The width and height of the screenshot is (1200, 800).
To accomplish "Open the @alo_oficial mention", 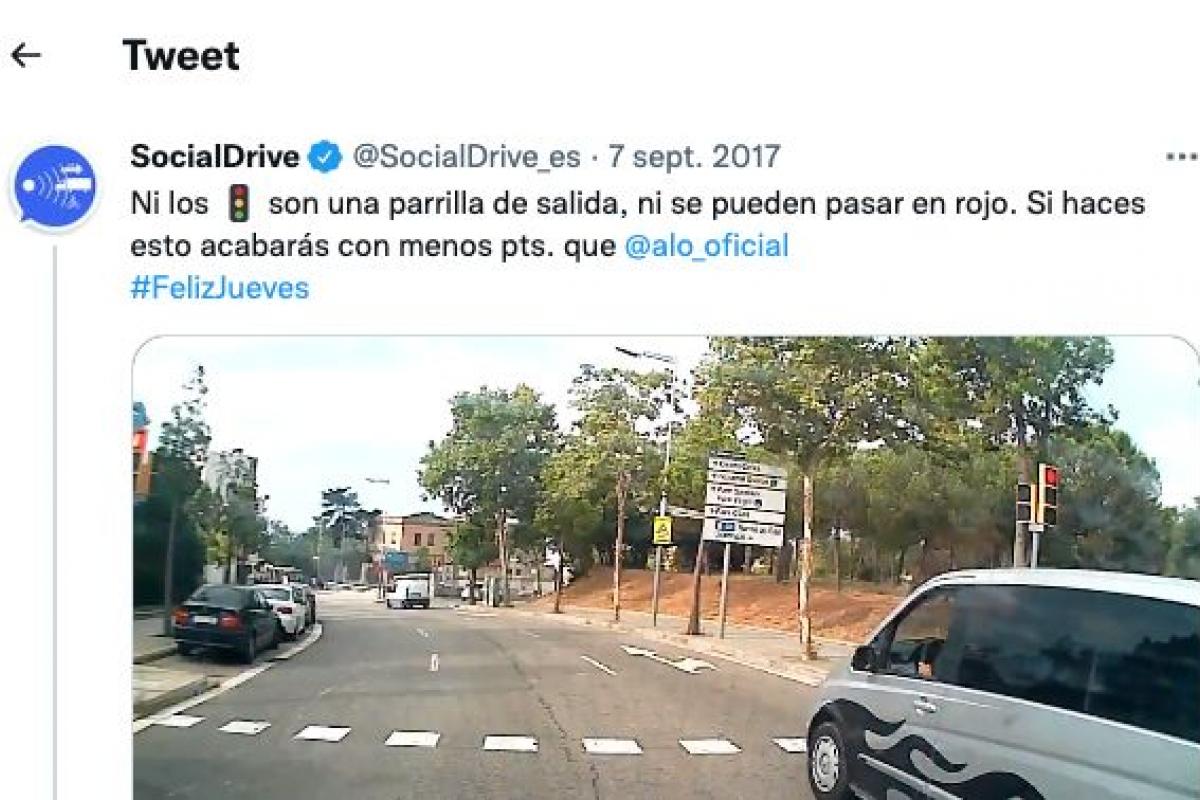I will tap(706, 246).
